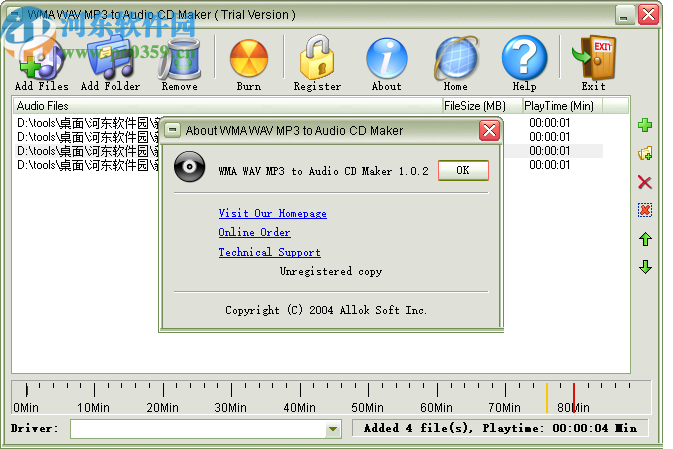Open the Home globe icon

coord(456,58)
